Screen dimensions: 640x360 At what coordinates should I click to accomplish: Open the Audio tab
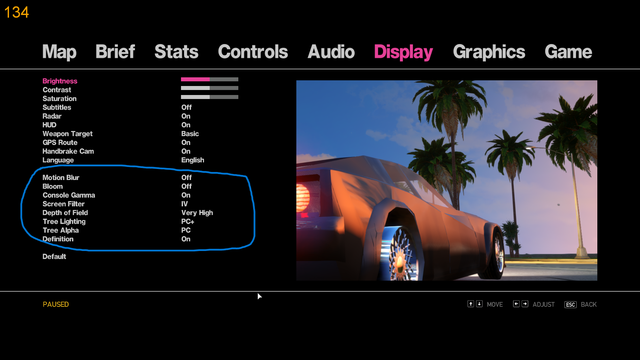click(331, 52)
